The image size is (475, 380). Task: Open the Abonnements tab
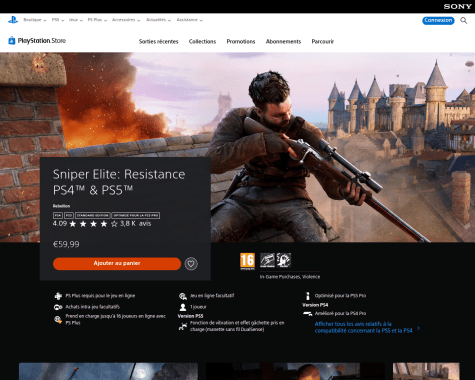[x=283, y=42]
